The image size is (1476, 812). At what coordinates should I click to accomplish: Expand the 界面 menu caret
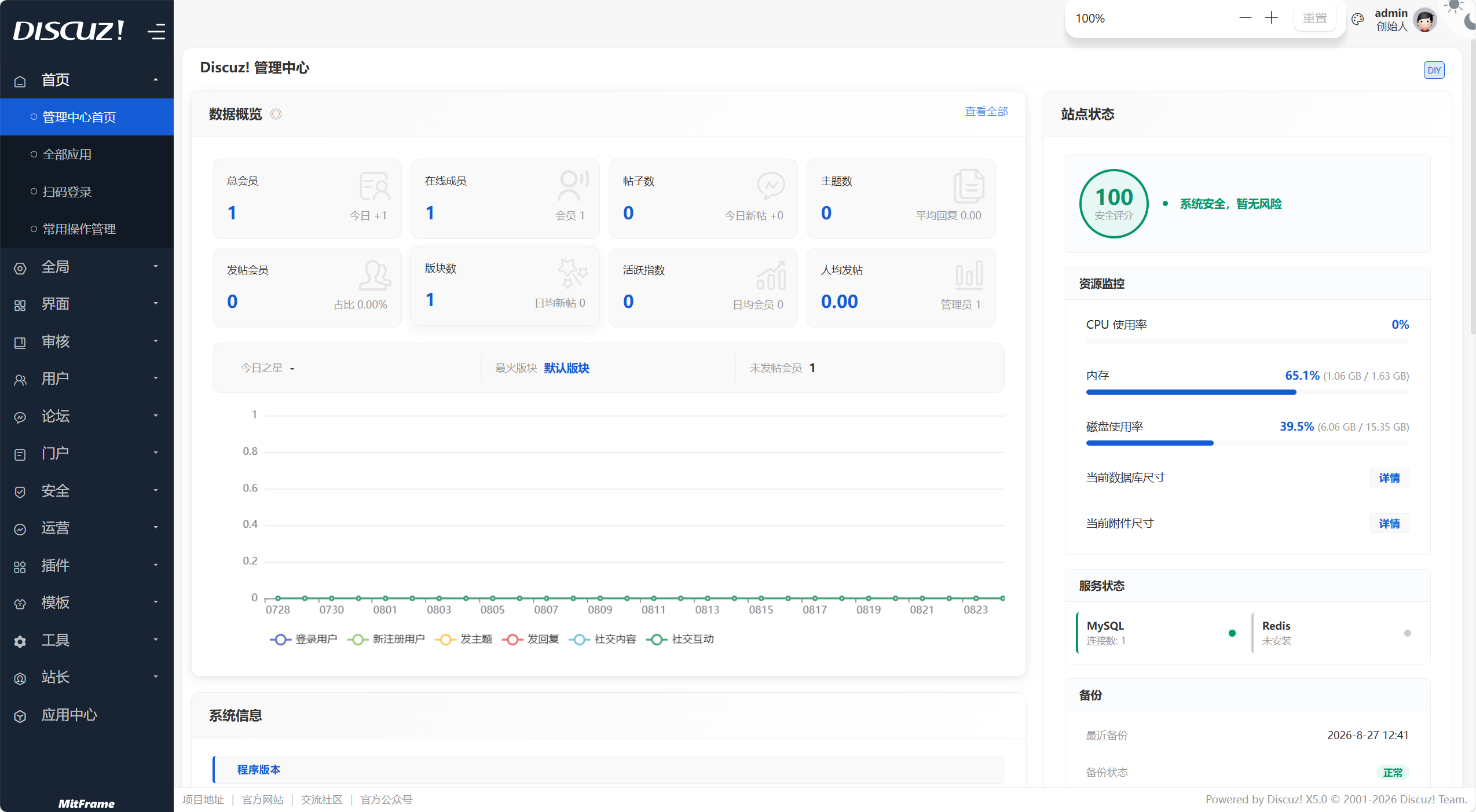tap(156, 304)
